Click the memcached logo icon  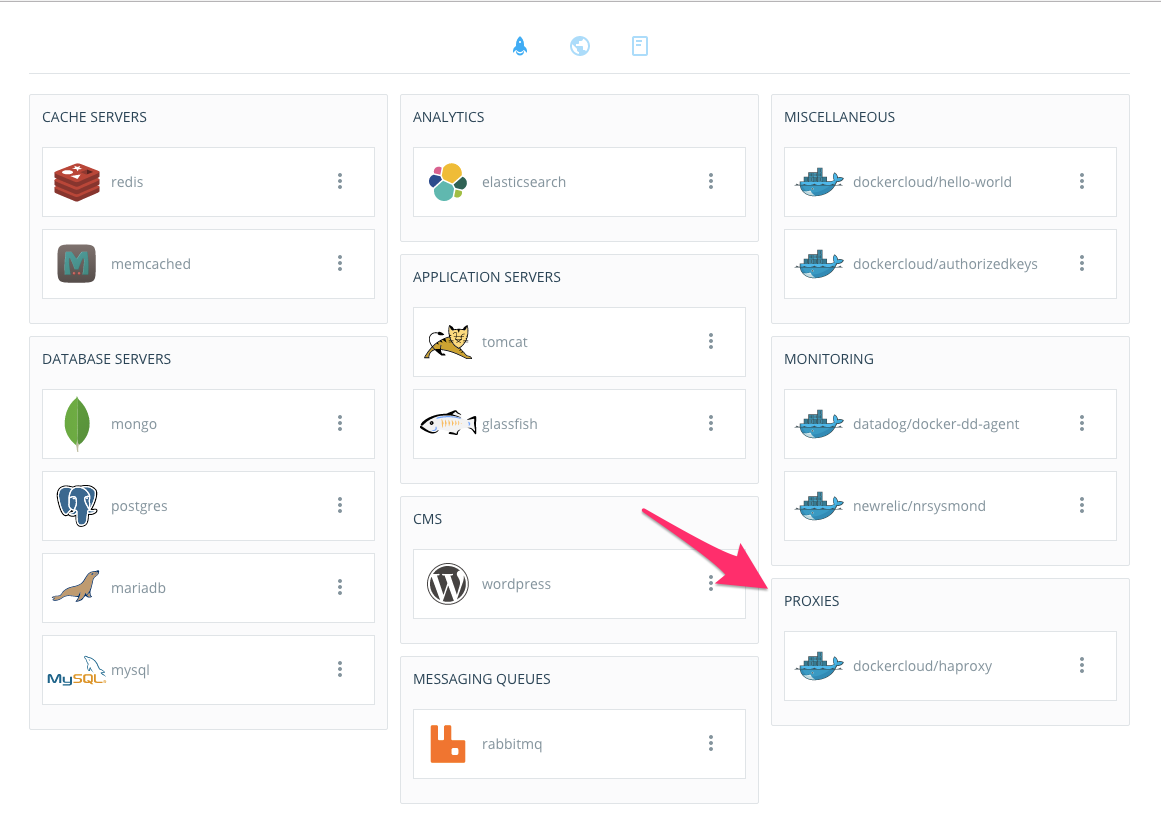77,264
